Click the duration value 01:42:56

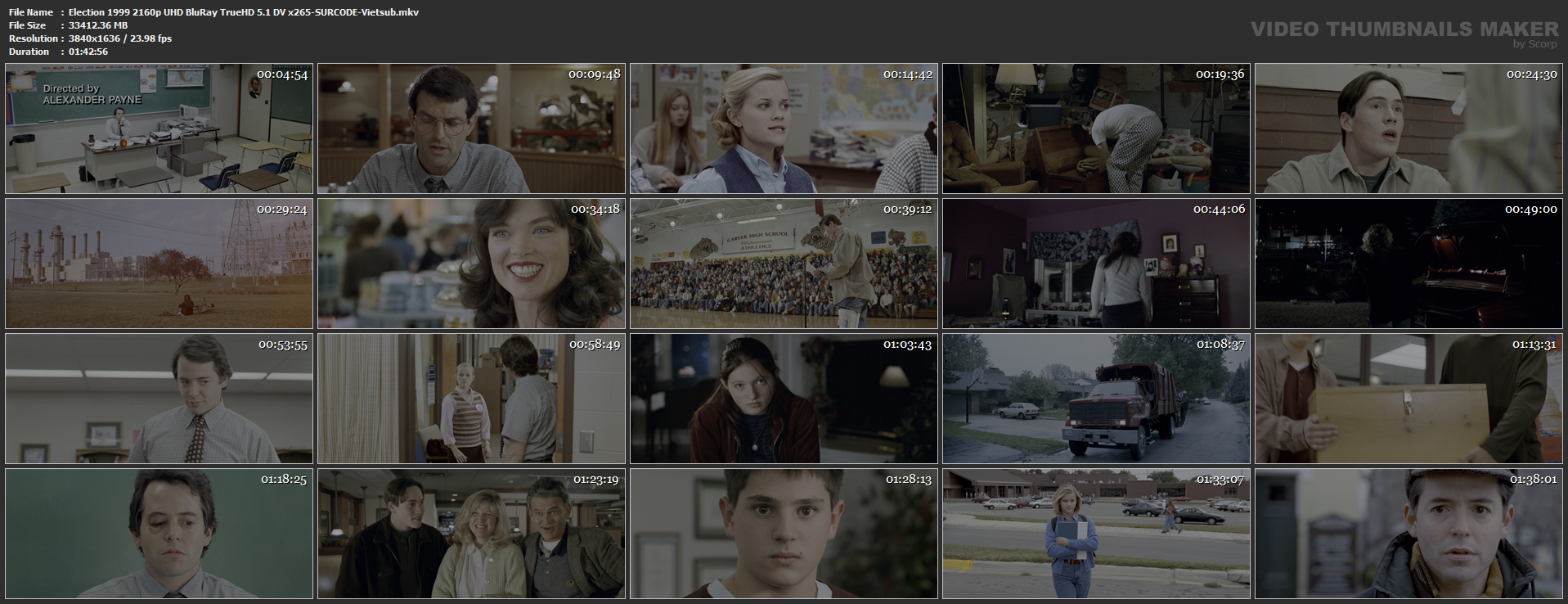click(88, 52)
